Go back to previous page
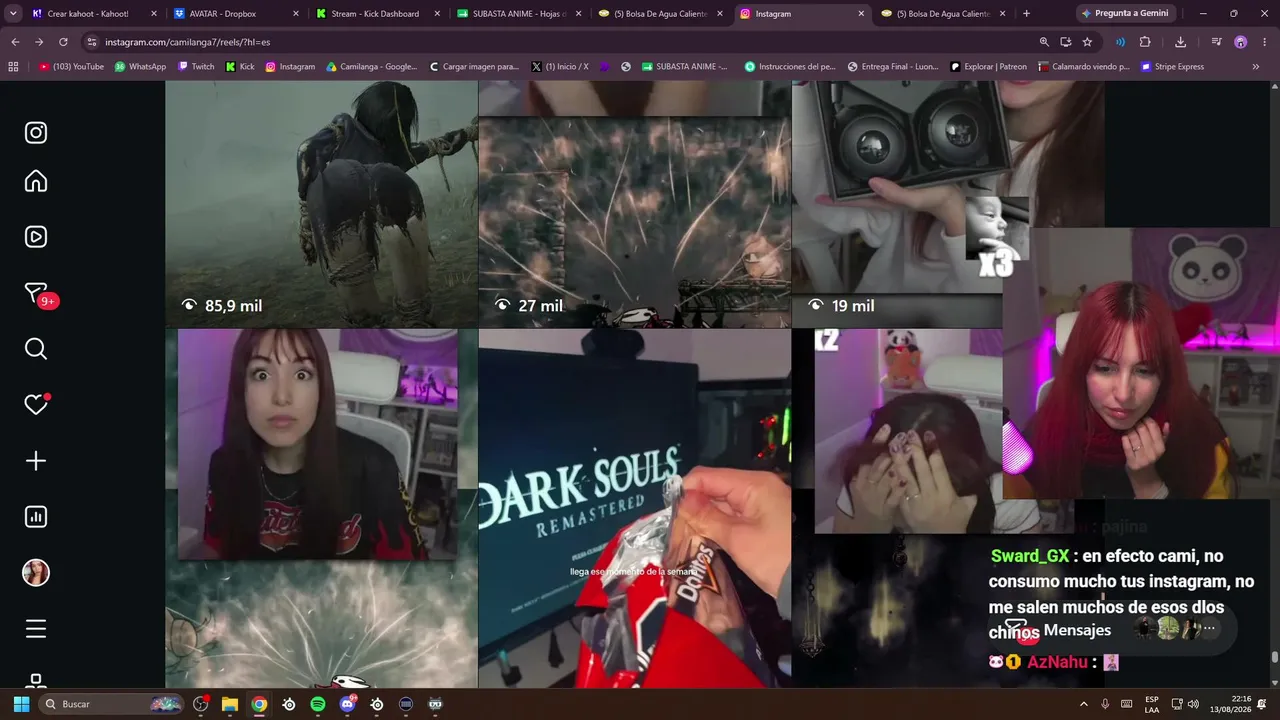Screen dimensions: 1280x720 pos(15,42)
